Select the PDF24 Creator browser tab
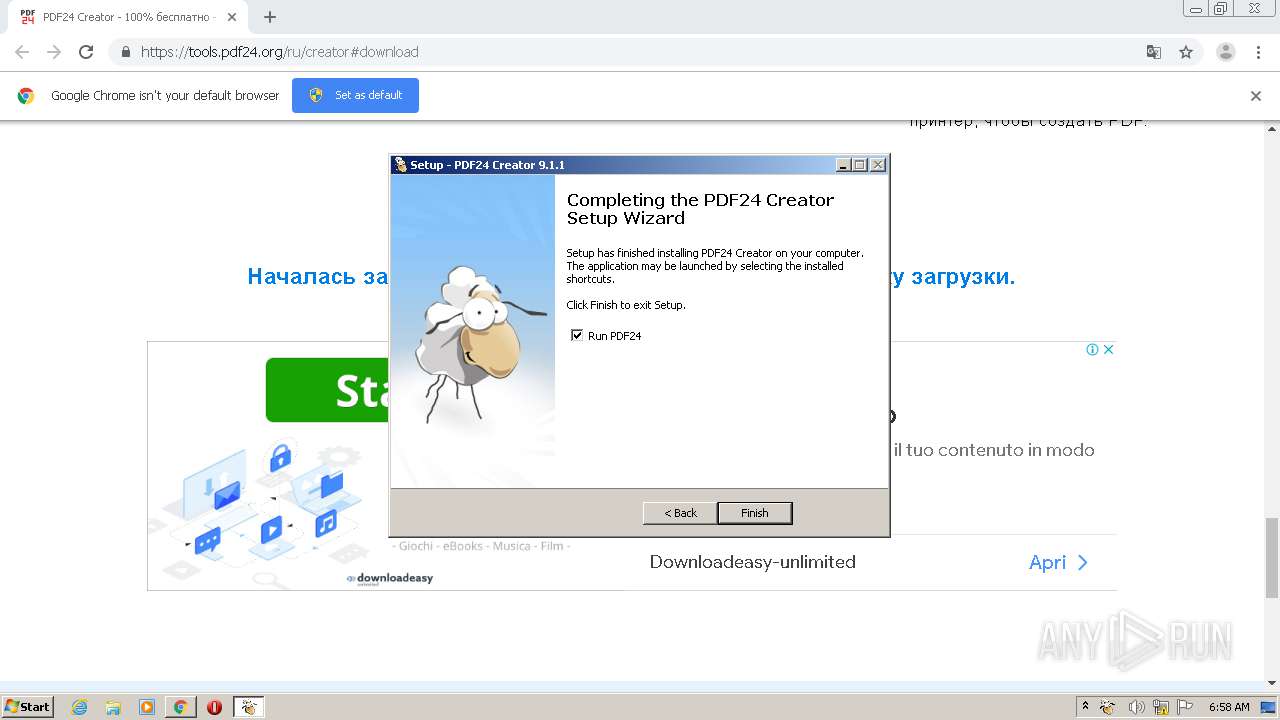1280x720 pixels. pos(128,17)
